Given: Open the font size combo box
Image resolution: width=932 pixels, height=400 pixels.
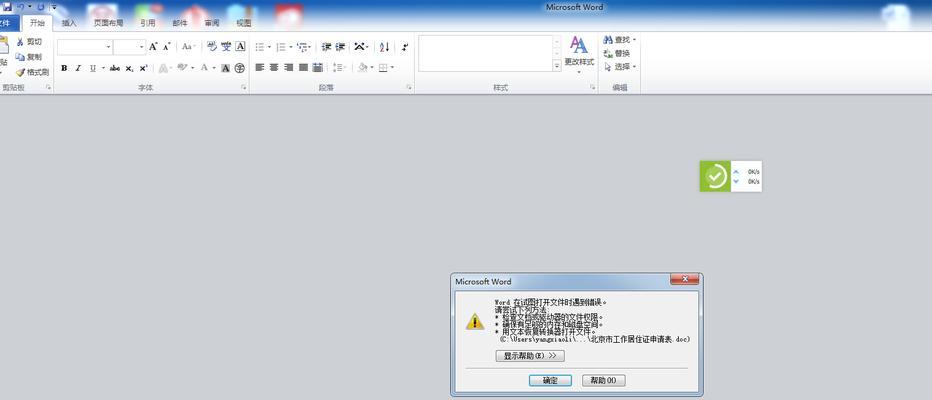Looking at the screenshot, I should [130, 46].
